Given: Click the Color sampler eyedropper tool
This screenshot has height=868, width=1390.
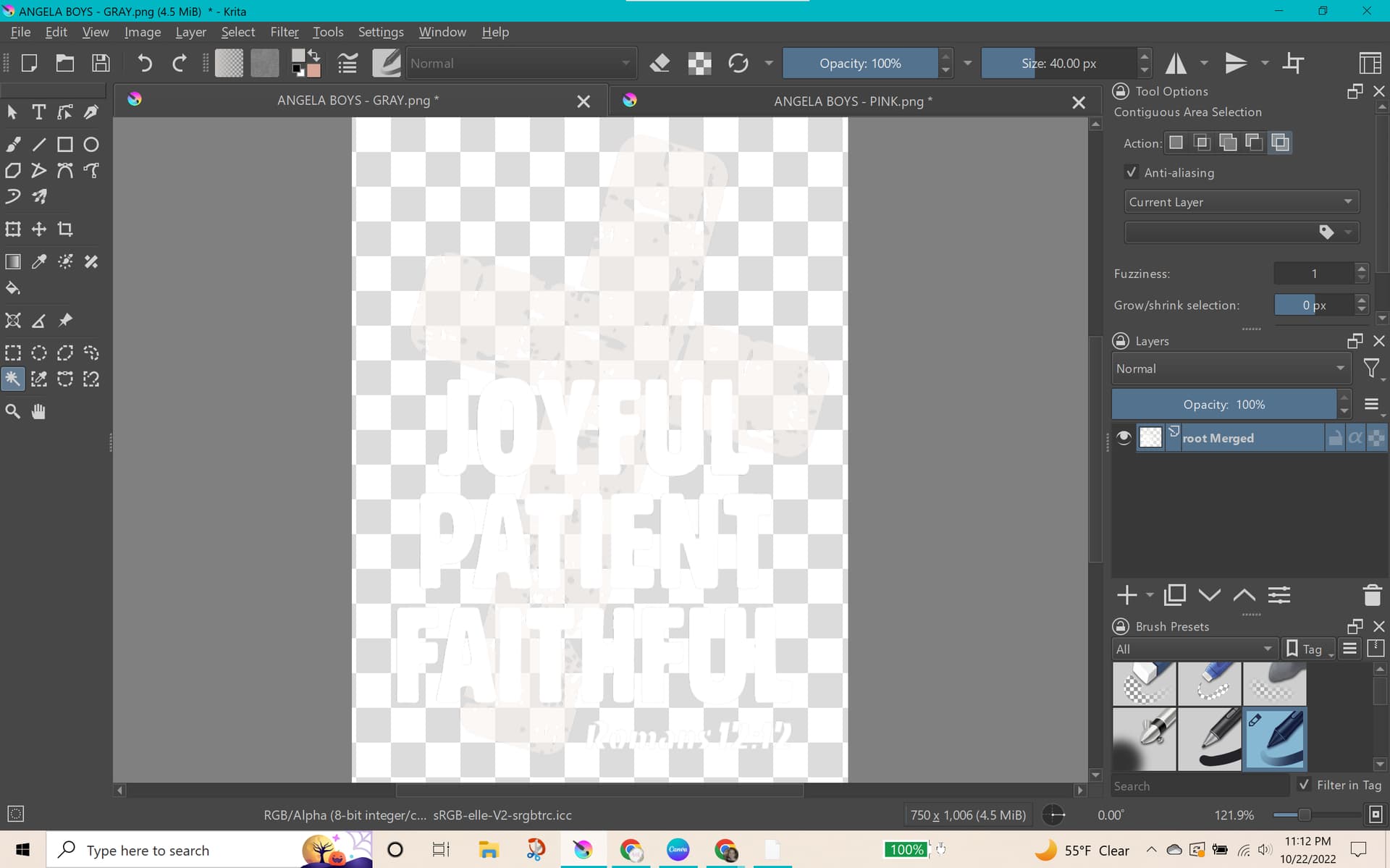Looking at the screenshot, I should pyautogui.click(x=38, y=261).
